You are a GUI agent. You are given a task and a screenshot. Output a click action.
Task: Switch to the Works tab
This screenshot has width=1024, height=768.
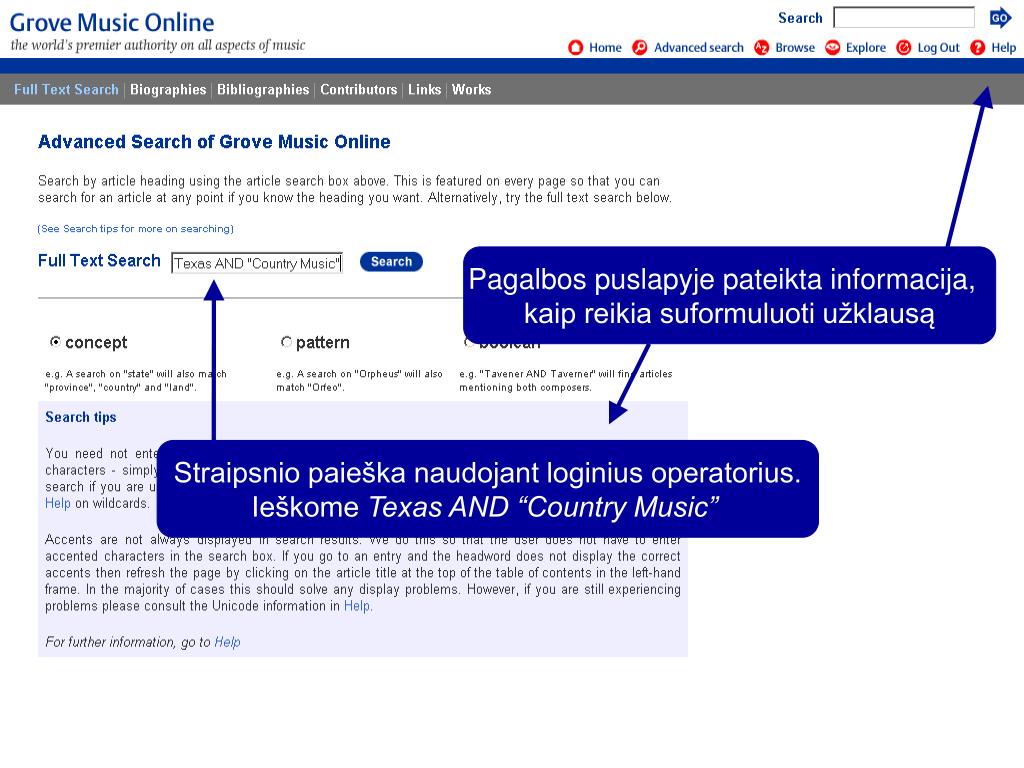pos(472,89)
